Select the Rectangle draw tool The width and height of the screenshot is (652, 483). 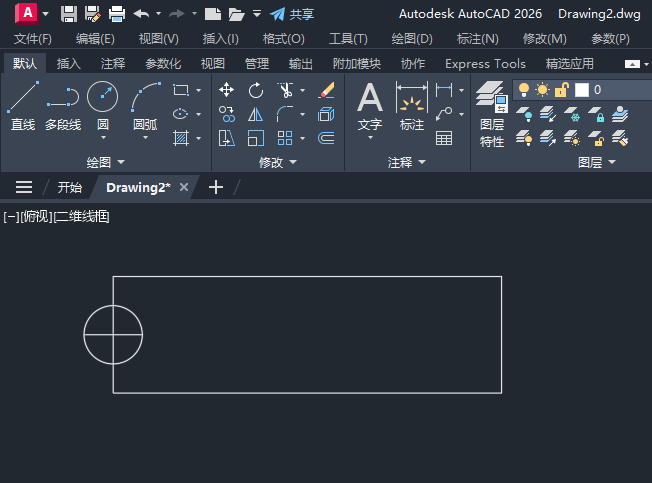(x=181, y=90)
